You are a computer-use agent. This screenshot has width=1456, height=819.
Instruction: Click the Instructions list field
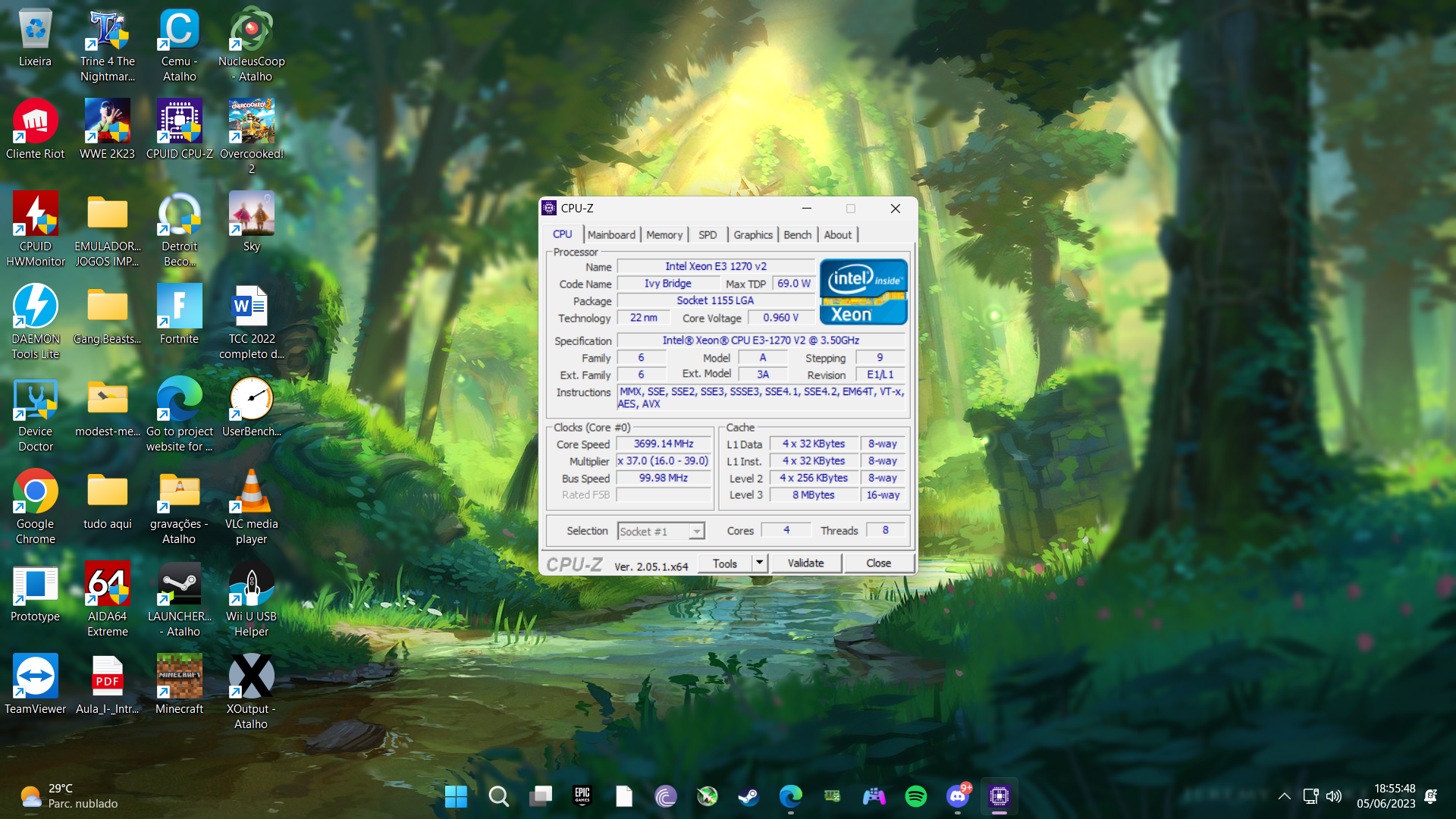click(762, 398)
